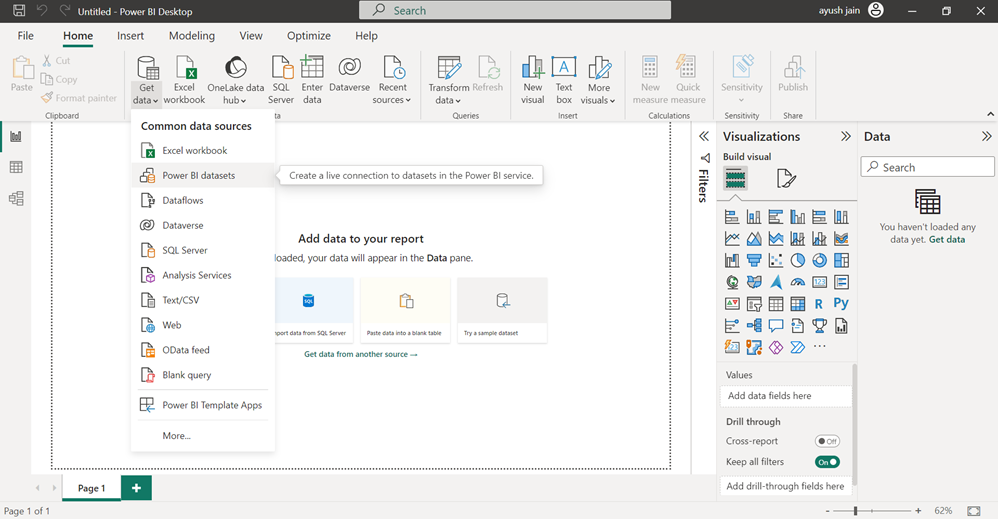Expand the Filters pane chevron
The height and width of the screenshot is (519, 998).
(x=704, y=136)
